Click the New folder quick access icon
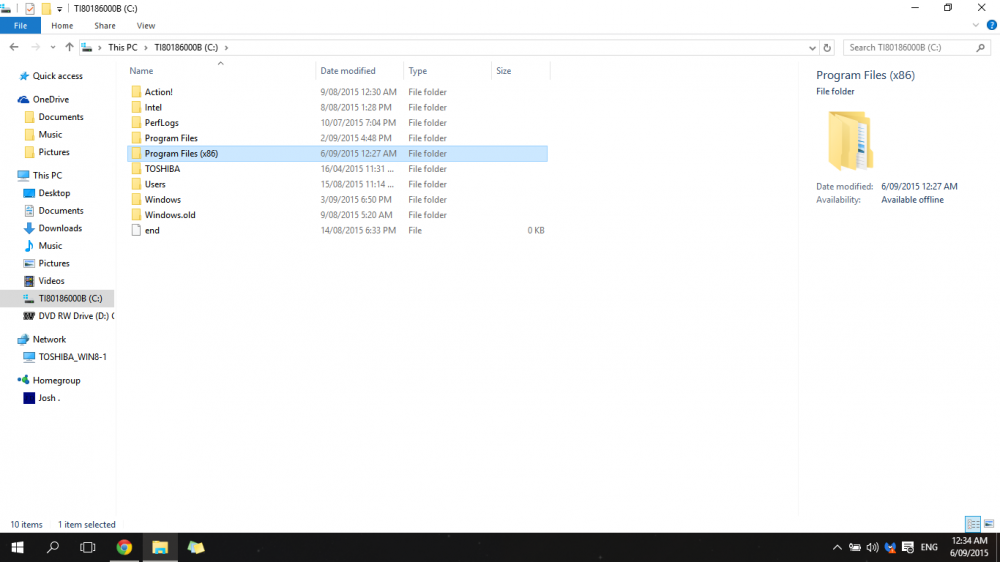 (46, 8)
